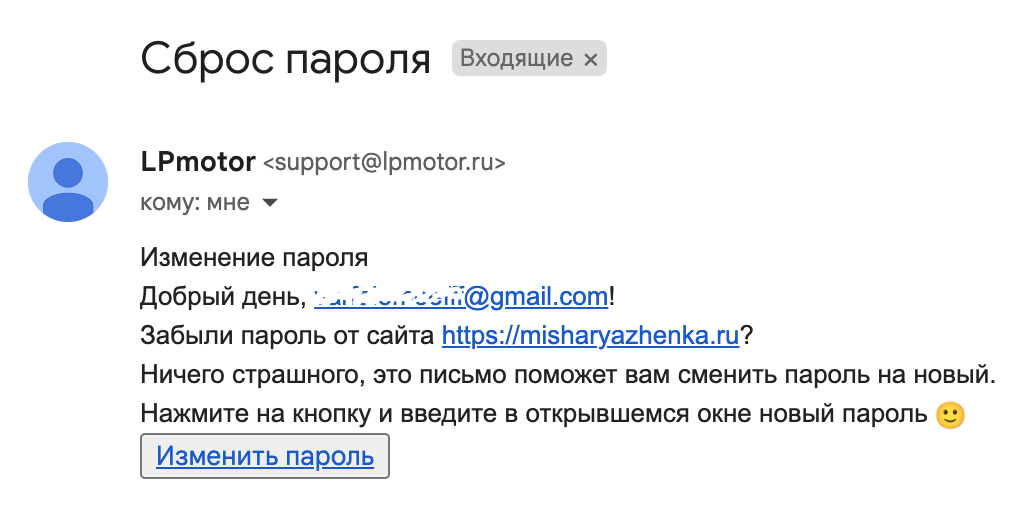Click the subject title Сброс пароля
Viewport: 1030px width, 508px height.
pyautogui.click(x=286, y=58)
